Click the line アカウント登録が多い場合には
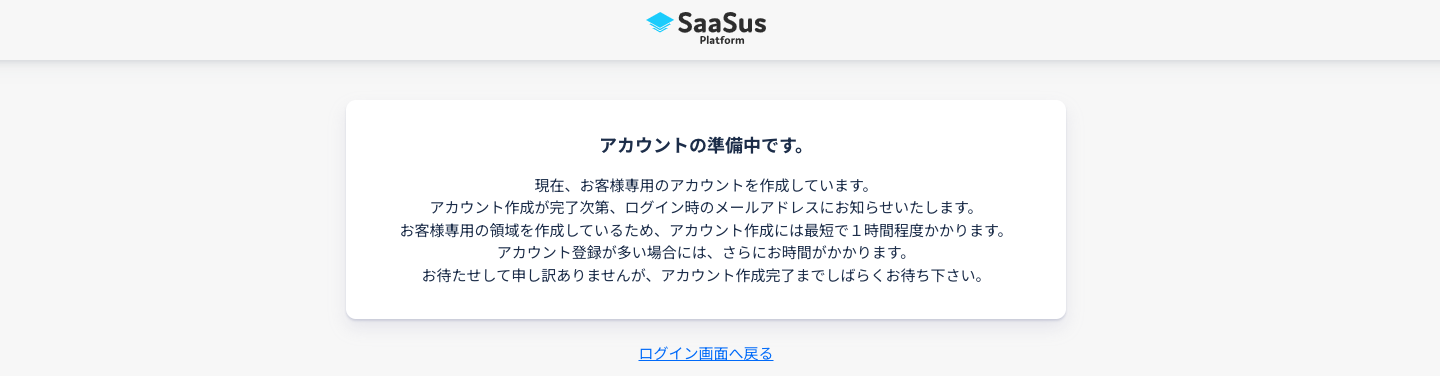This screenshot has width=1440, height=376. [705, 253]
